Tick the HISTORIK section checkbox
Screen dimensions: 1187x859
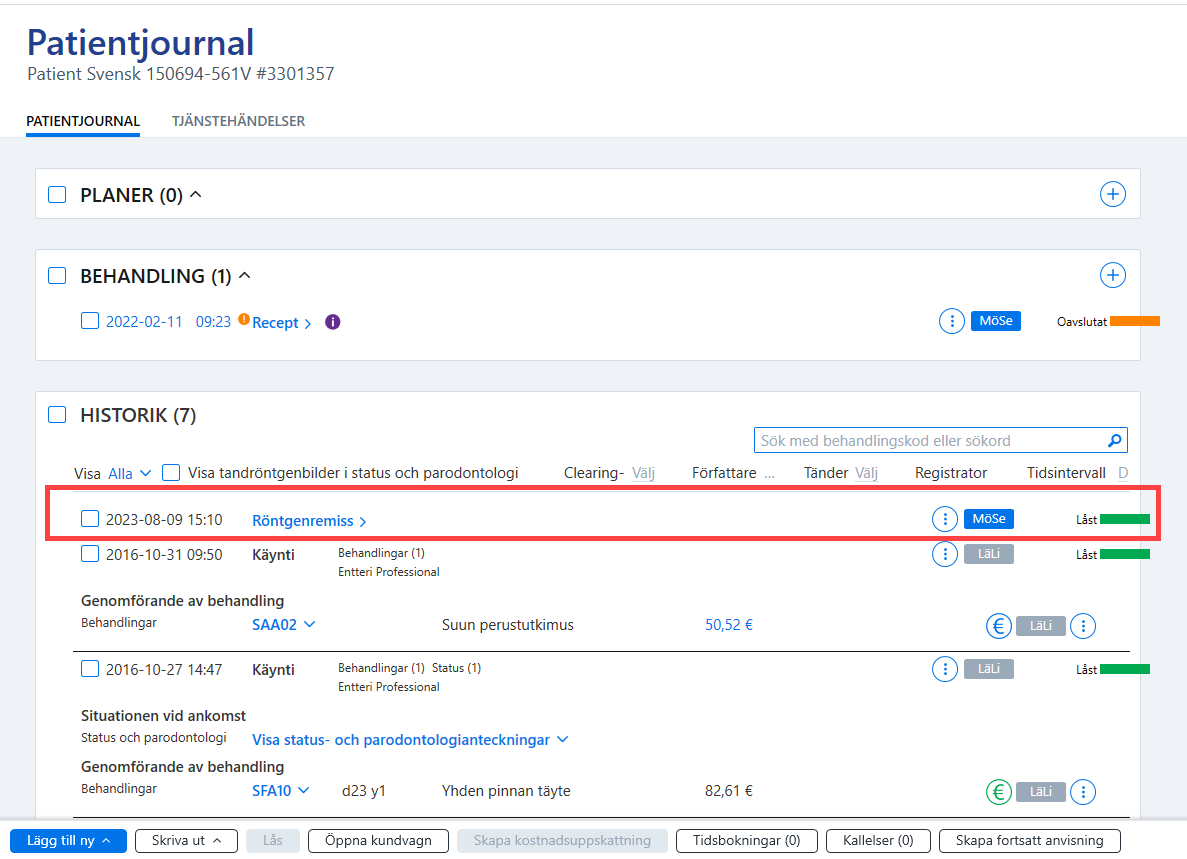click(57, 415)
